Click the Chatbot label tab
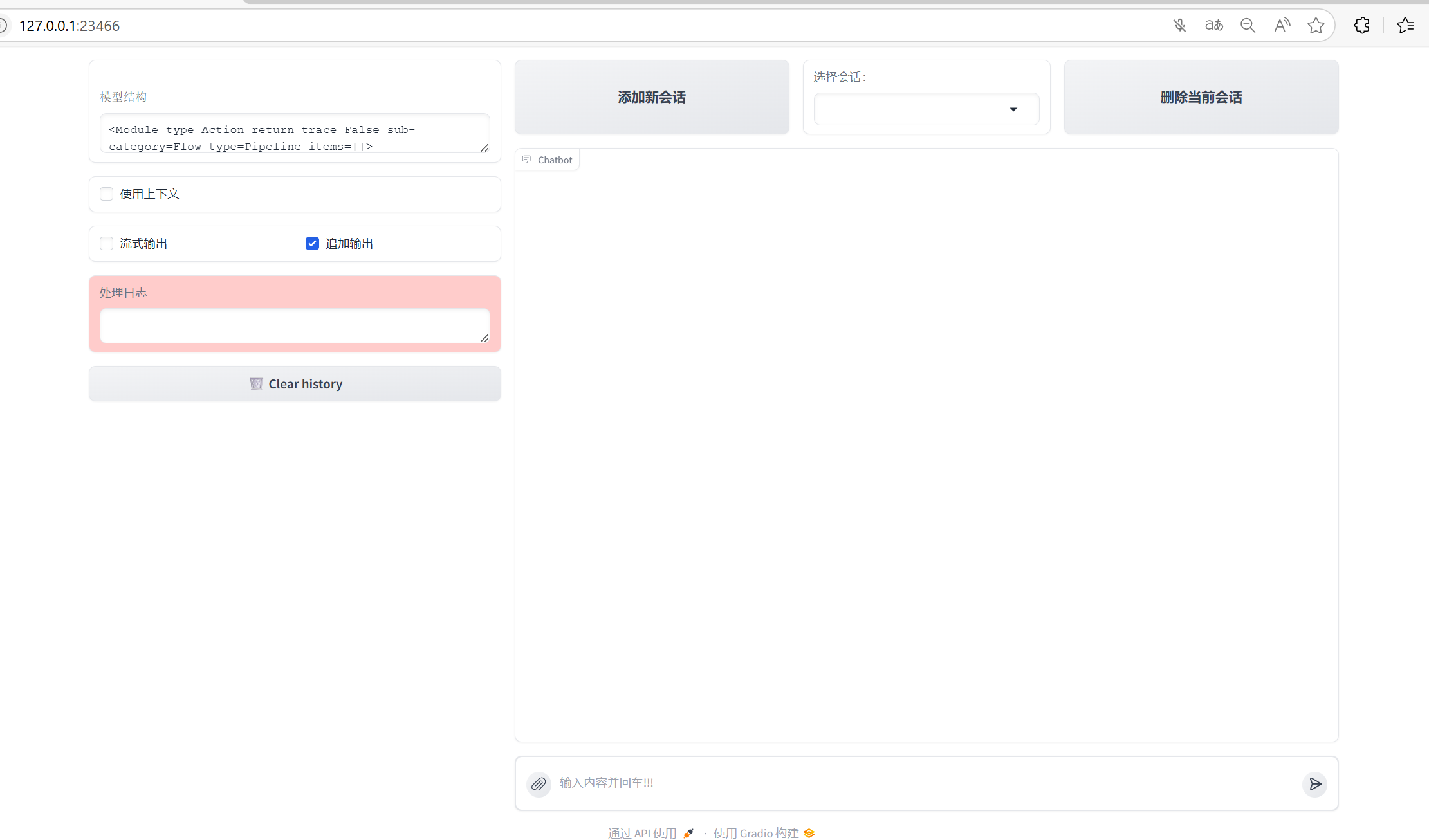The width and height of the screenshot is (1429, 840). coord(548,160)
